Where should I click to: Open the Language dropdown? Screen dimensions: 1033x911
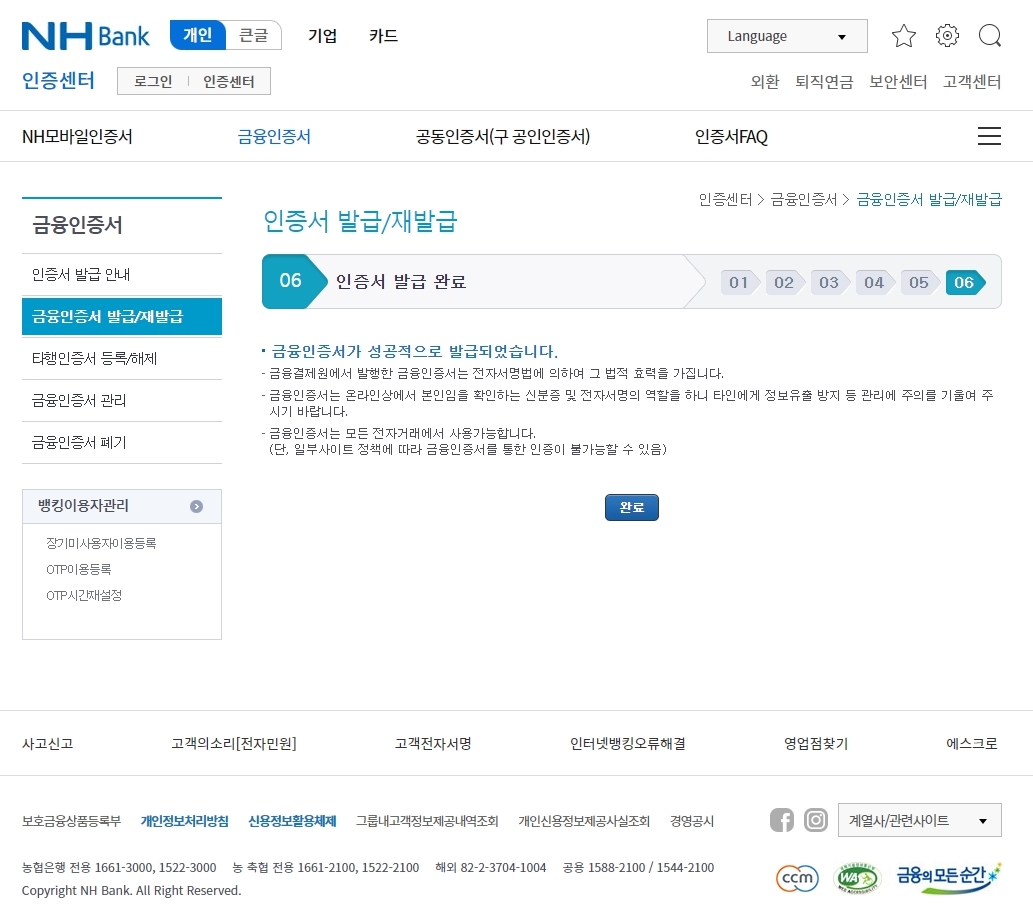click(787, 35)
